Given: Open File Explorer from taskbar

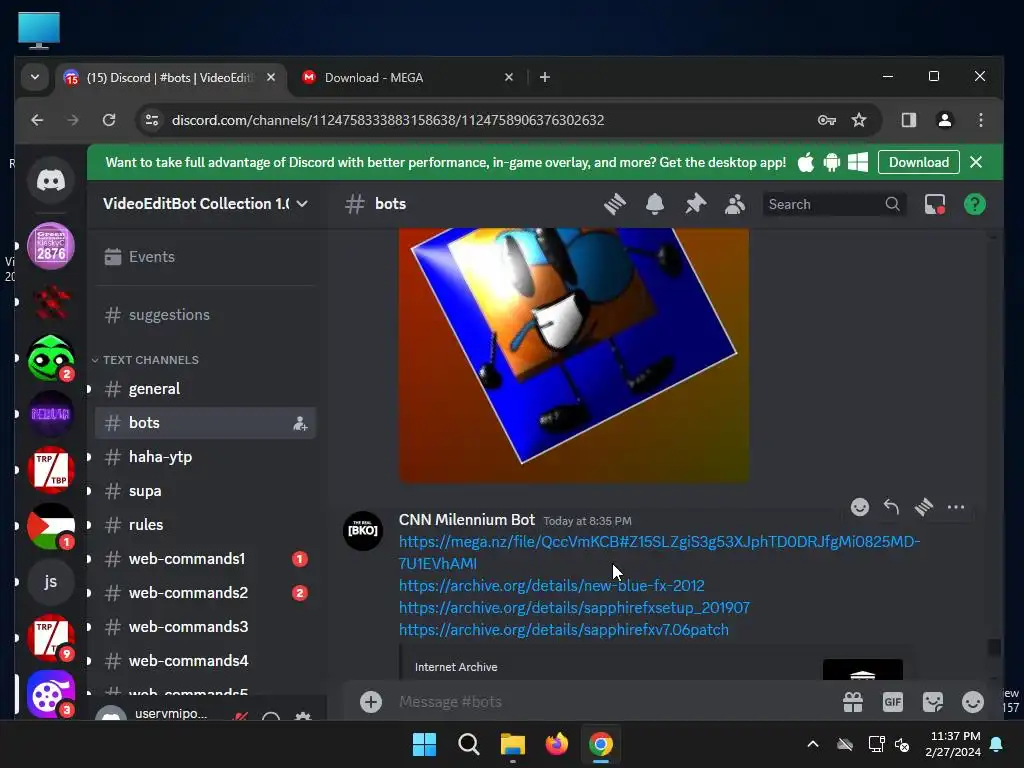Looking at the screenshot, I should coord(513,744).
